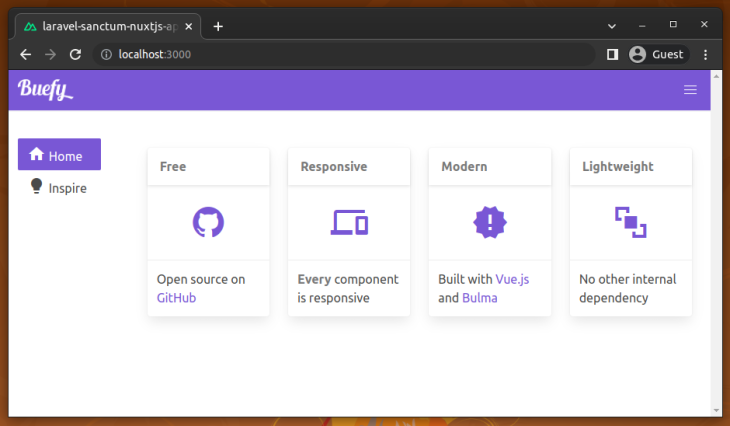
Task: Open a new browser tab
Action: 218,26
